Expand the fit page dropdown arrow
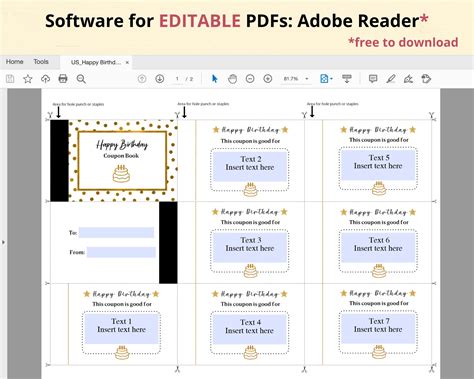Screen dimensions: 474x379 pyautogui.click(x=331, y=79)
